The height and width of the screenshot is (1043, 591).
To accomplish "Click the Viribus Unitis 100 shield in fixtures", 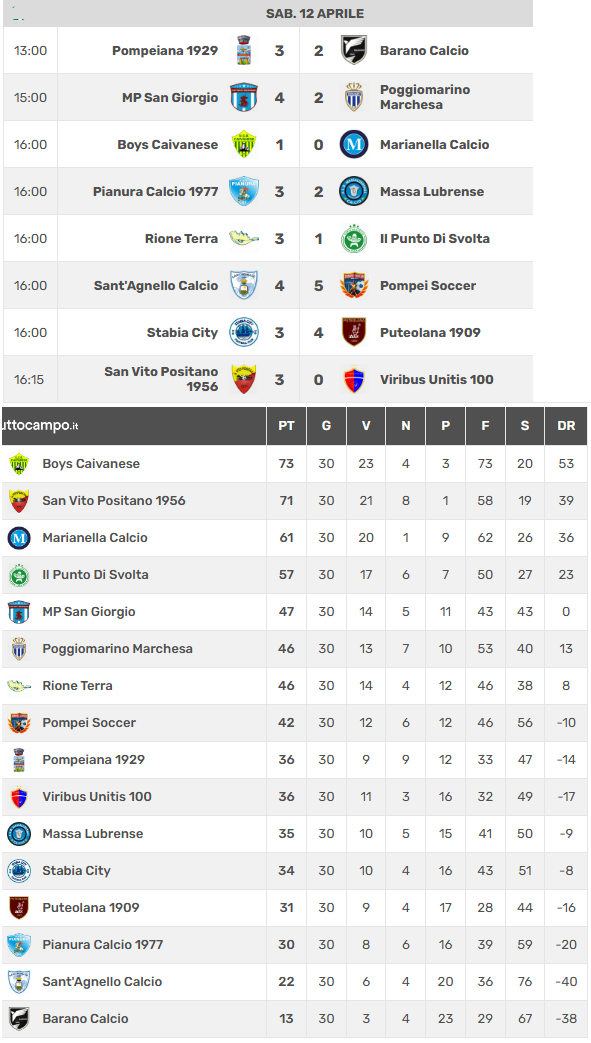I will 354,380.
